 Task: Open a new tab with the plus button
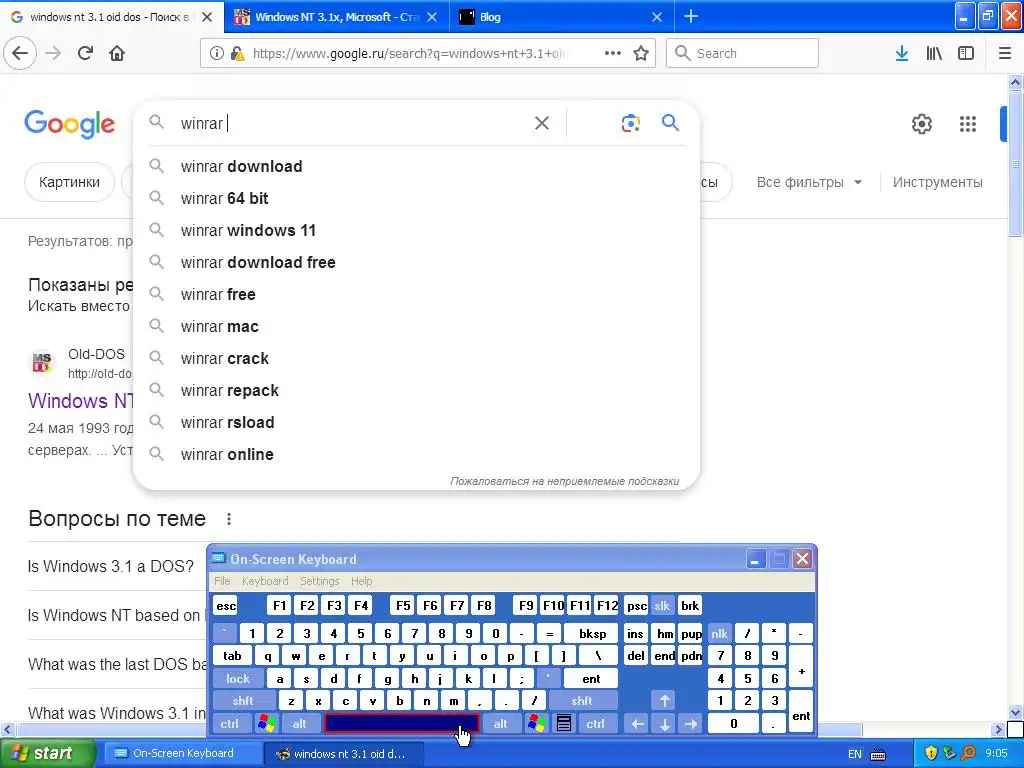point(691,16)
